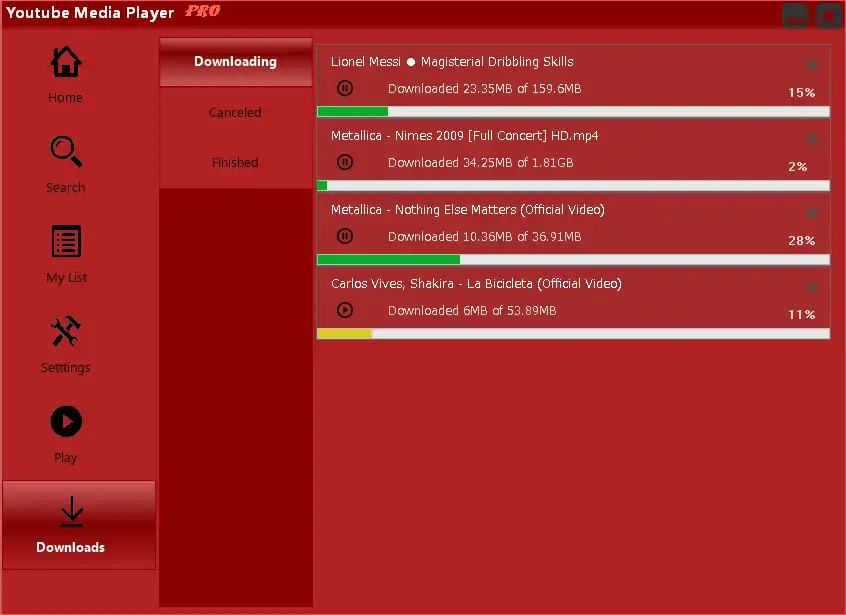Select the Downloading tab
This screenshot has width=846, height=615.
pyautogui.click(x=236, y=62)
